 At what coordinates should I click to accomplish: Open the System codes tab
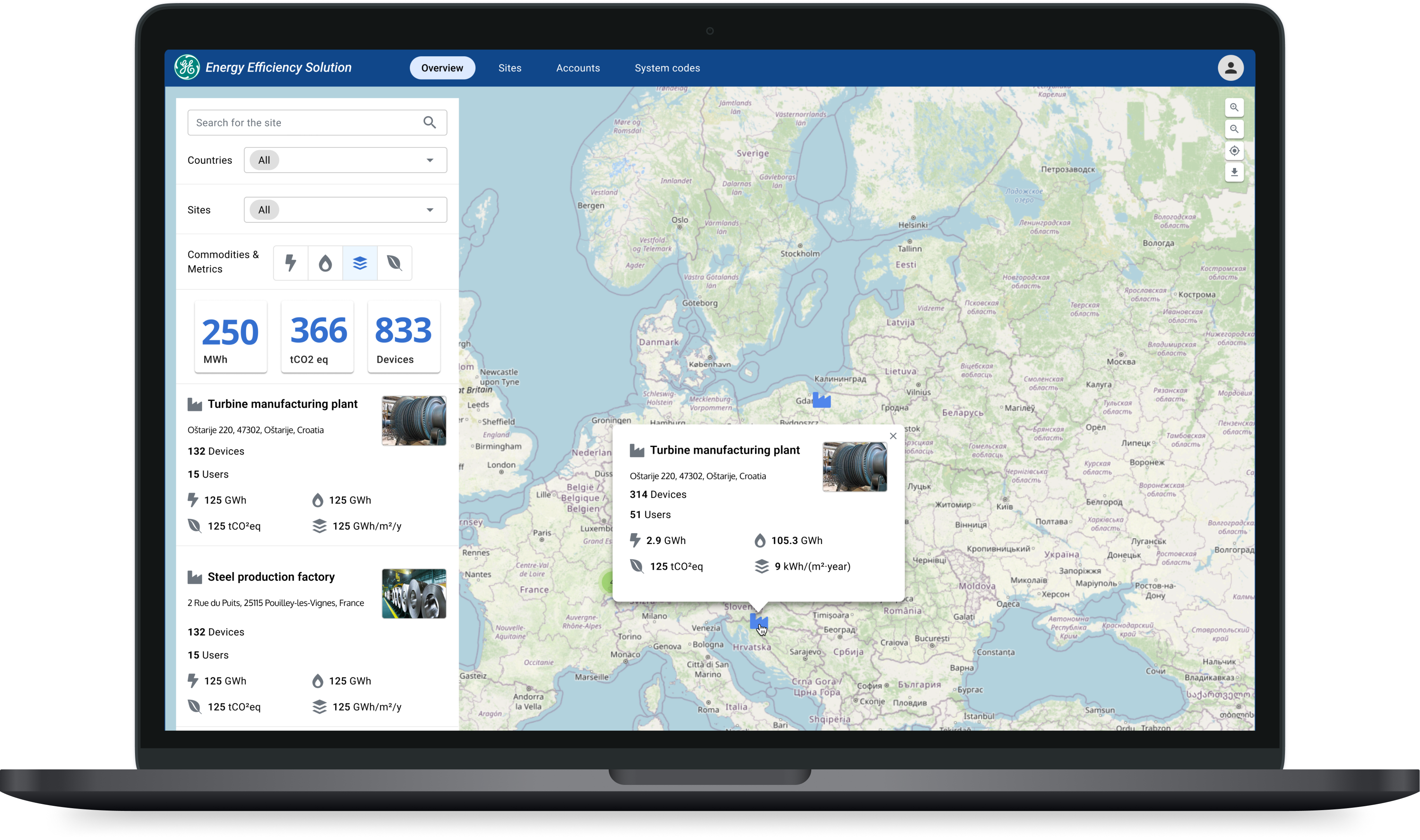(667, 68)
